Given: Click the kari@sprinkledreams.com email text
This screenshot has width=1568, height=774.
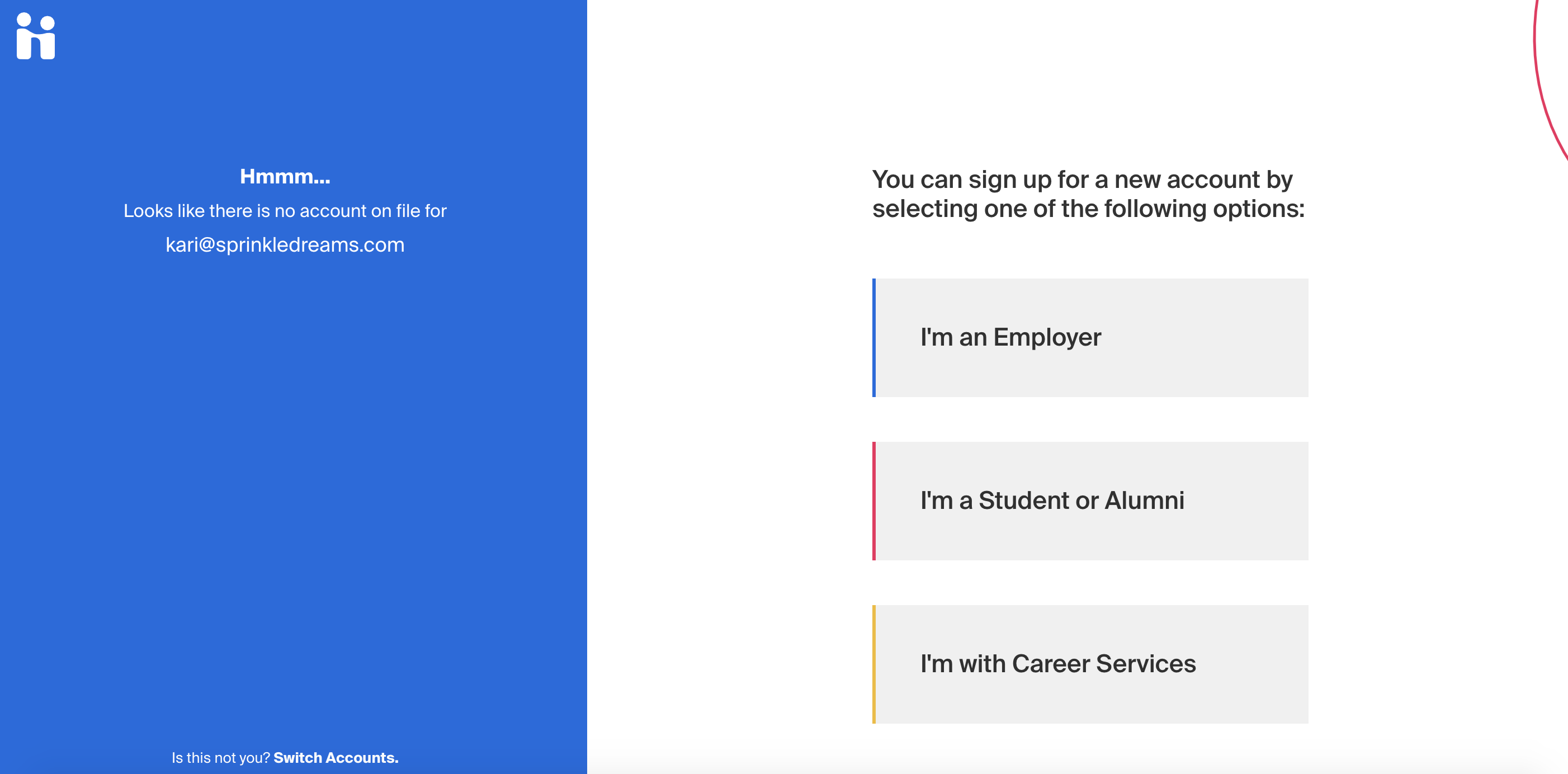Looking at the screenshot, I should click(x=285, y=245).
